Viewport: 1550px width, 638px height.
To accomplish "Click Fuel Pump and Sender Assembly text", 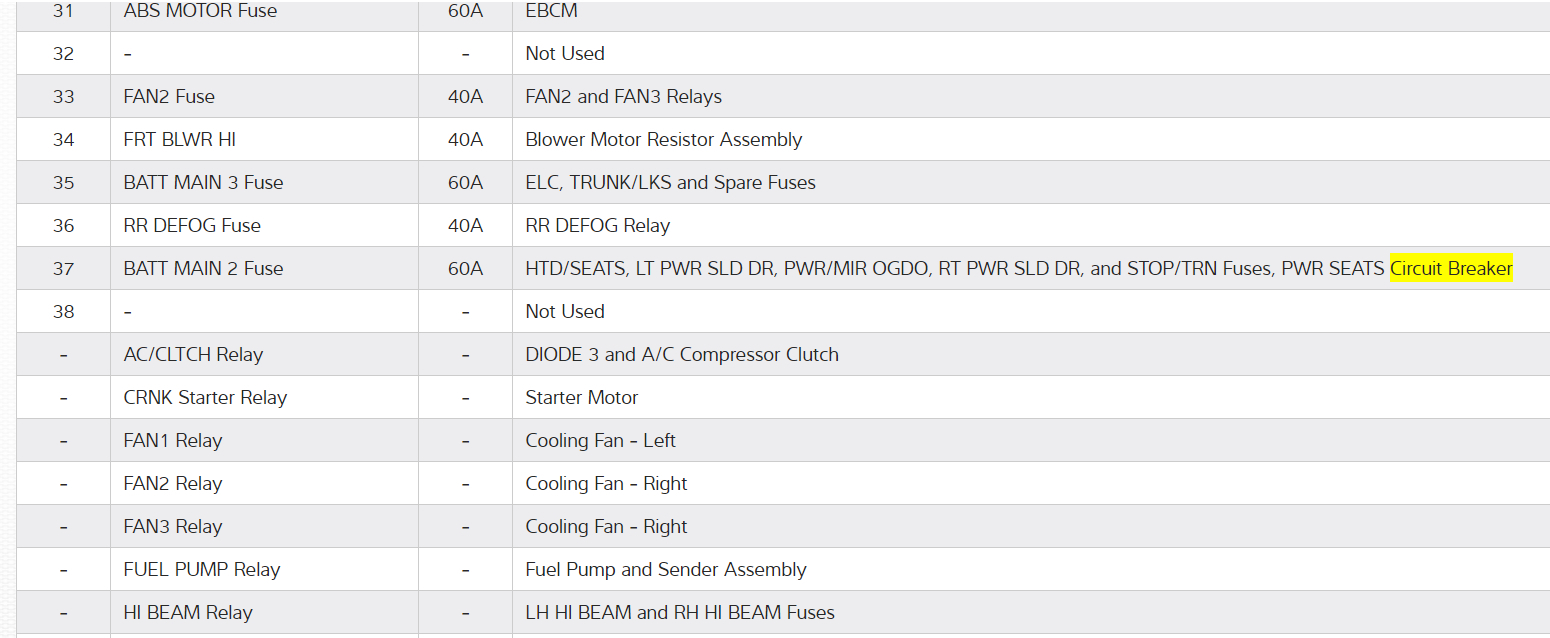I will [x=665, y=570].
